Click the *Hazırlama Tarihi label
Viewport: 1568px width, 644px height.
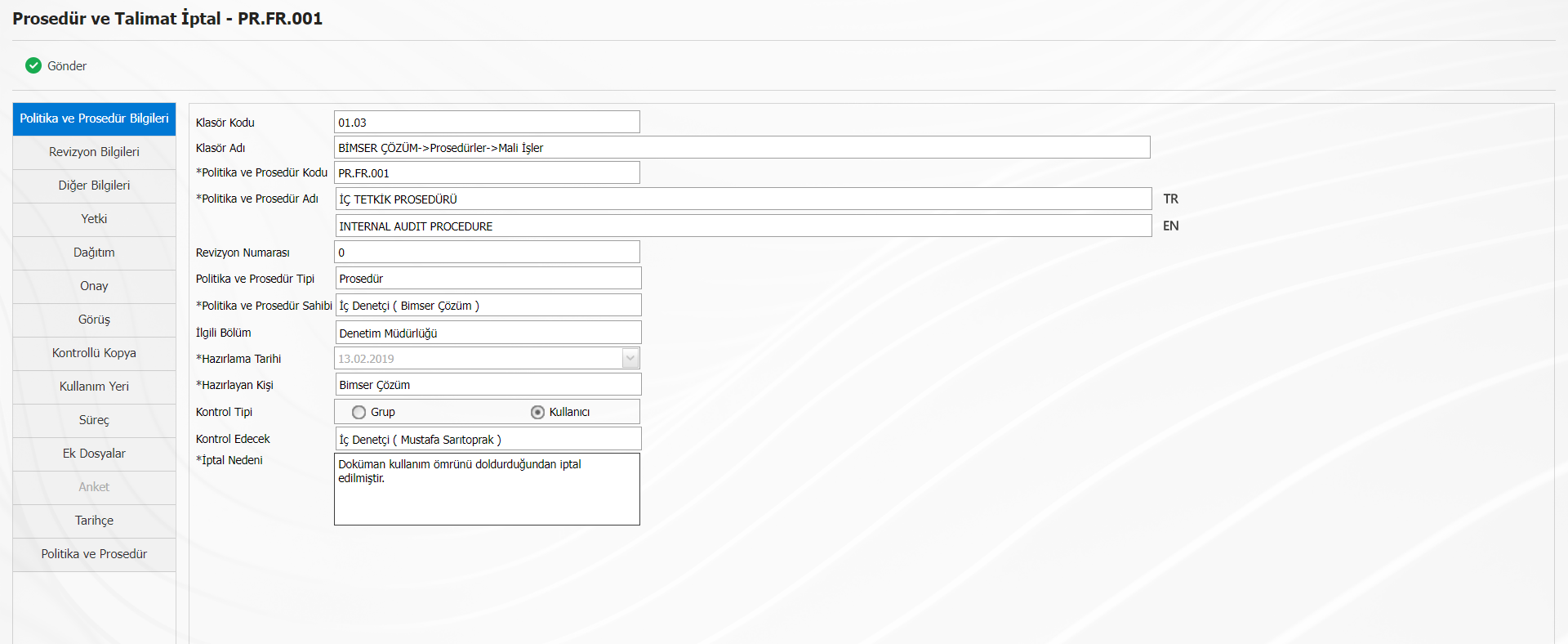[x=238, y=359]
